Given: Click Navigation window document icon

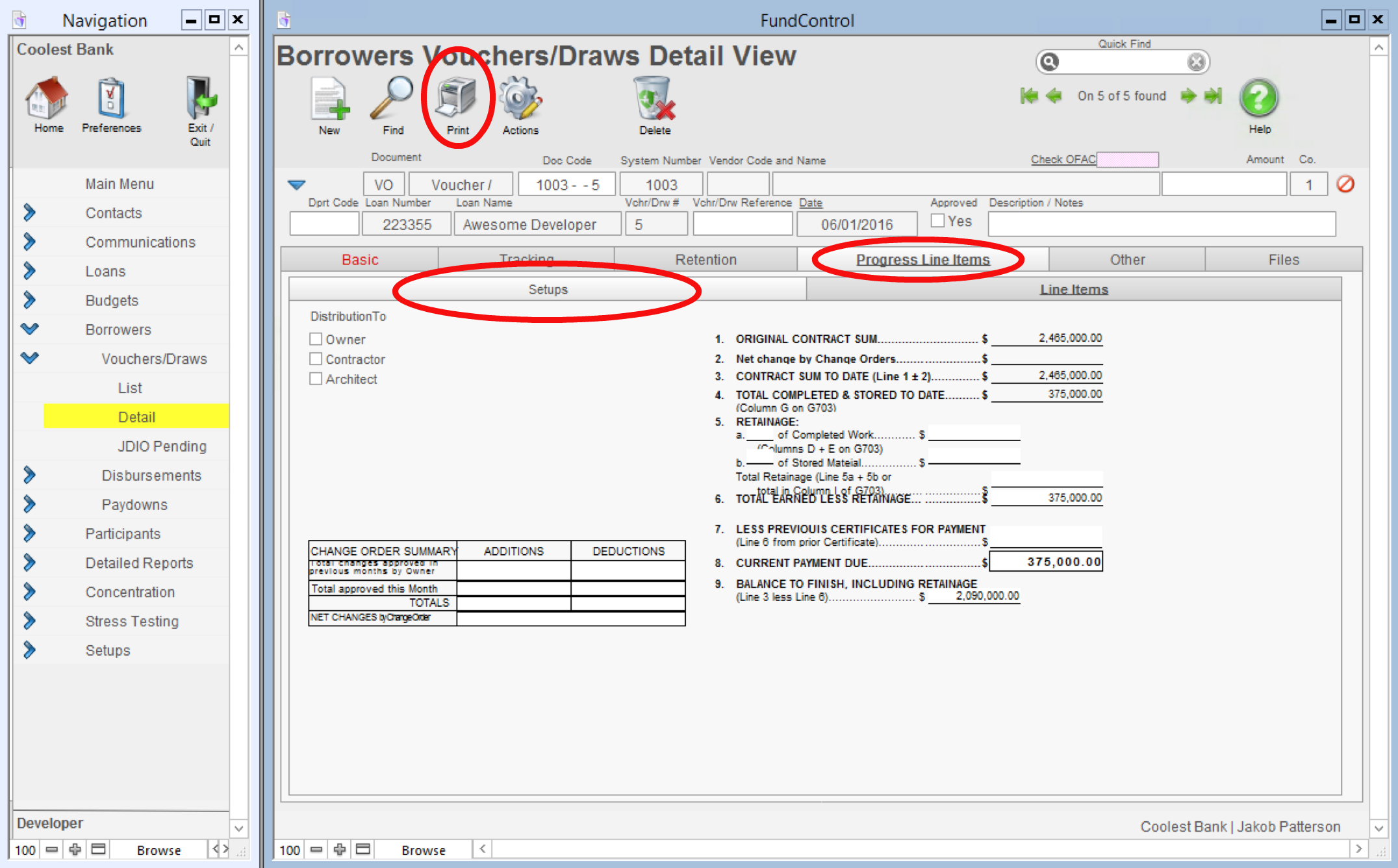Looking at the screenshot, I should (x=19, y=20).
